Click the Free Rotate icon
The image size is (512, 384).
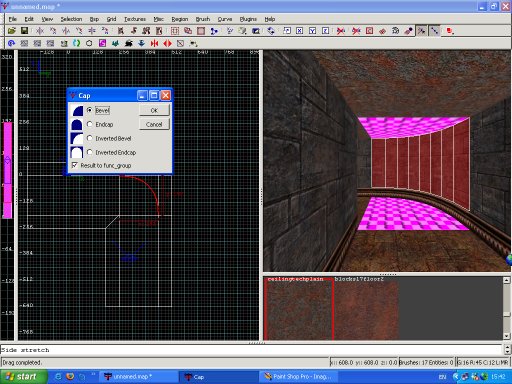(271, 31)
